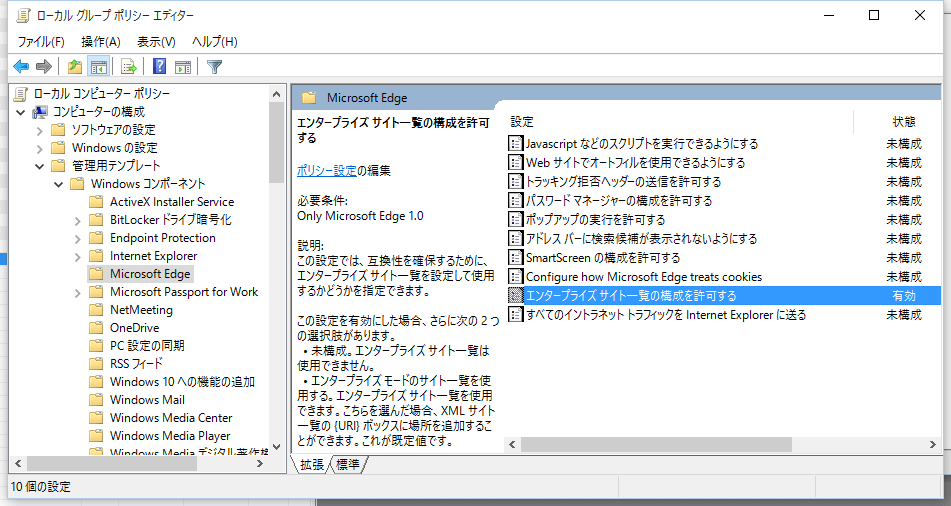Screen dimensions: 951x506
Task: Collapse the コンピューターの構成 node
Action: (21, 112)
